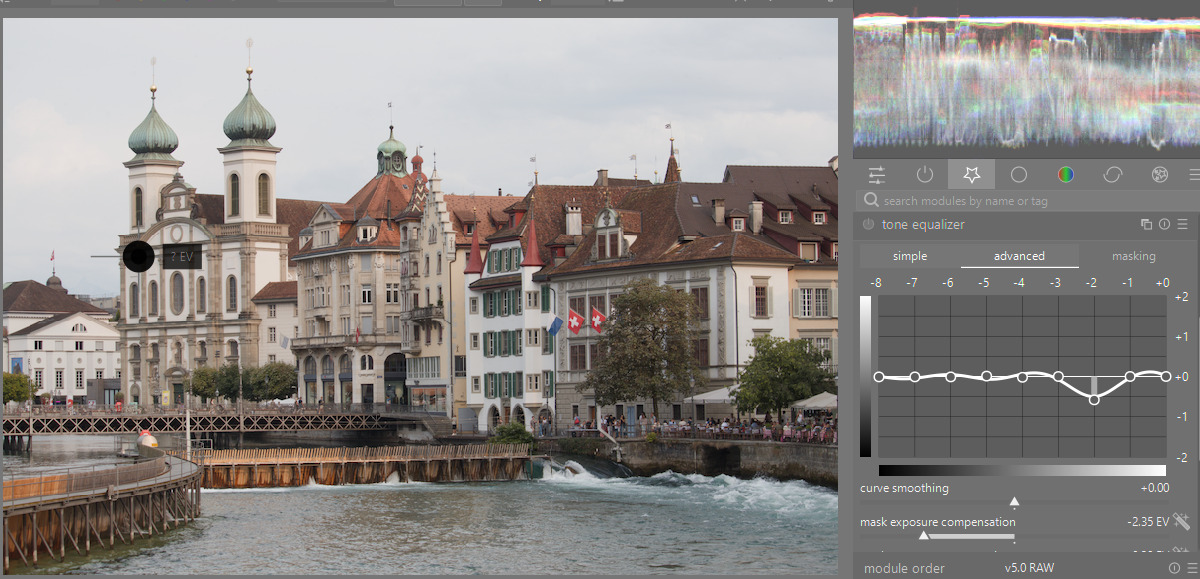The image size is (1200, 579).
Task: Open the quick access panel sliders icon
Action: [877, 175]
